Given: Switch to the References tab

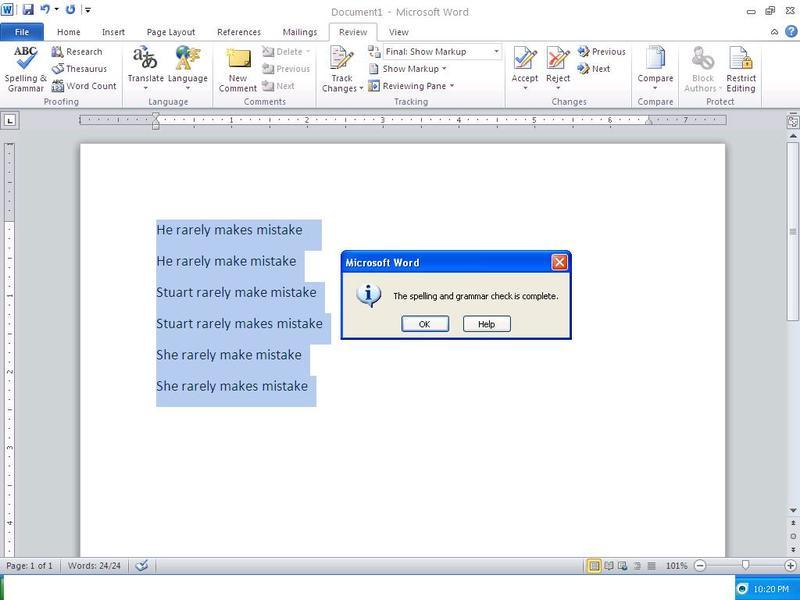Looking at the screenshot, I should click(x=239, y=32).
